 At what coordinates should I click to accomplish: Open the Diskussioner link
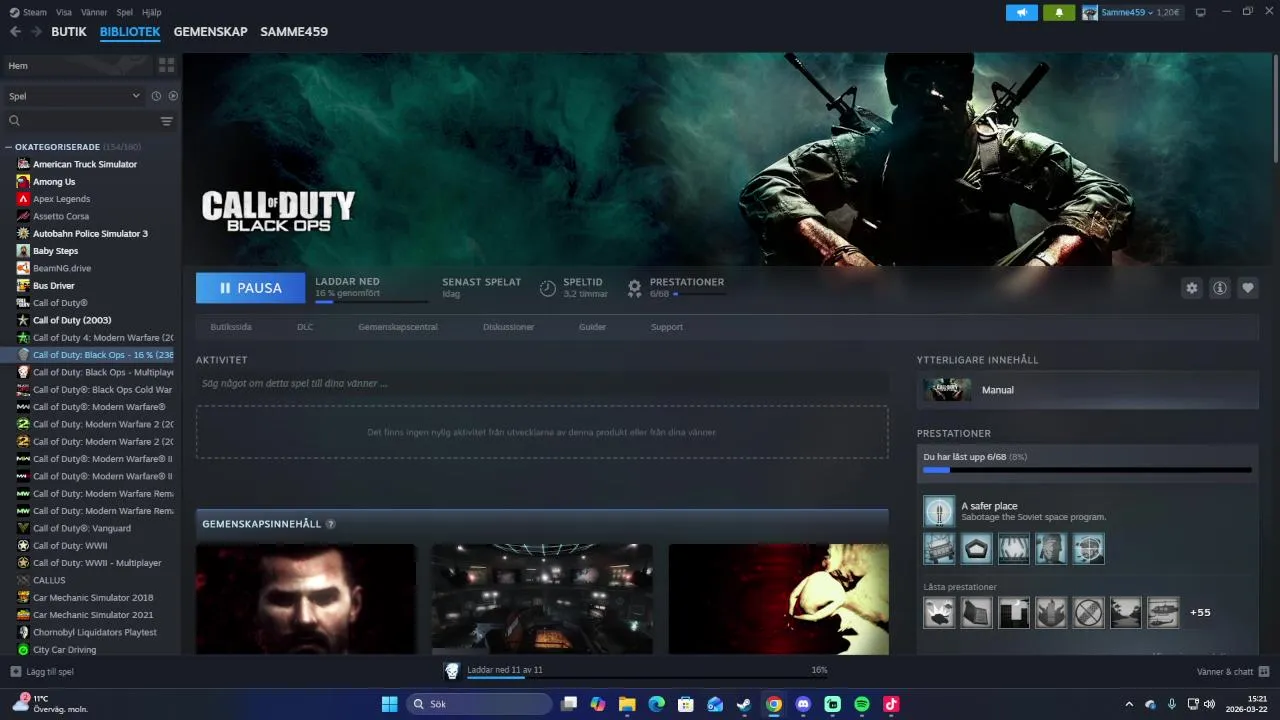coord(508,327)
